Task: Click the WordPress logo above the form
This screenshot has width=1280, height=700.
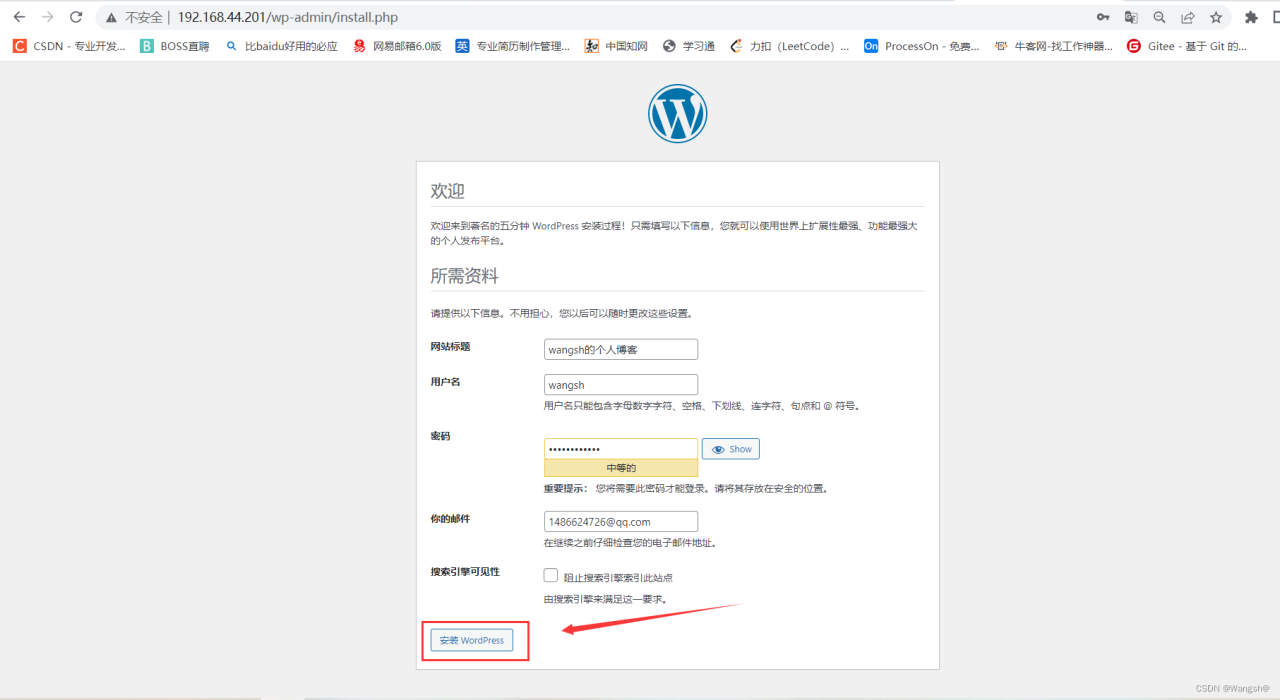Action: point(677,113)
